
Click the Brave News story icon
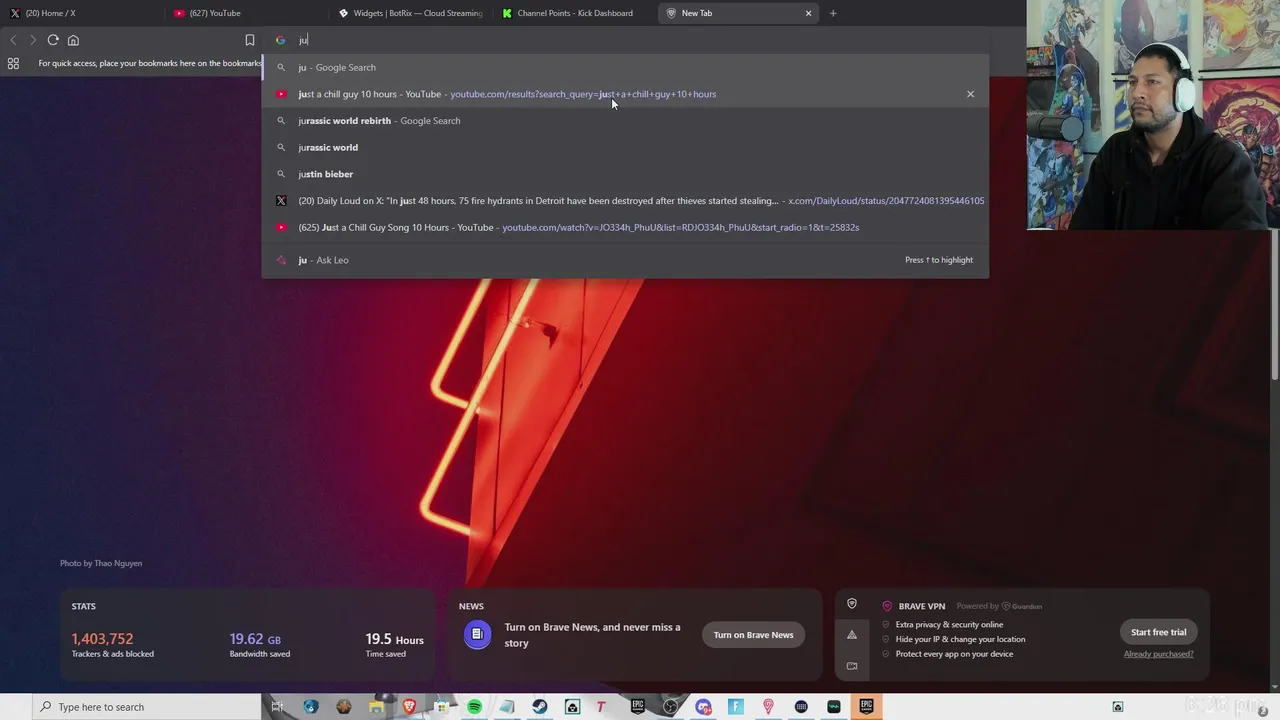pos(477,634)
